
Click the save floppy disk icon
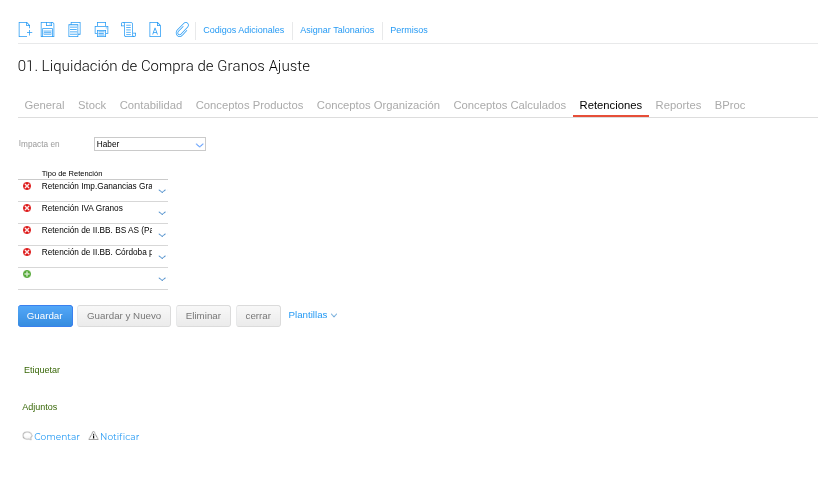(x=47, y=30)
